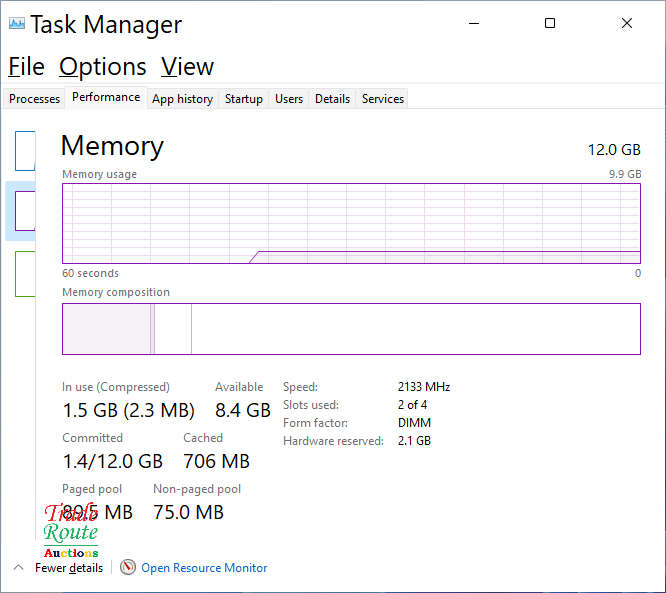Open the View menu
The image size is (666, 593).
[188, 67]
